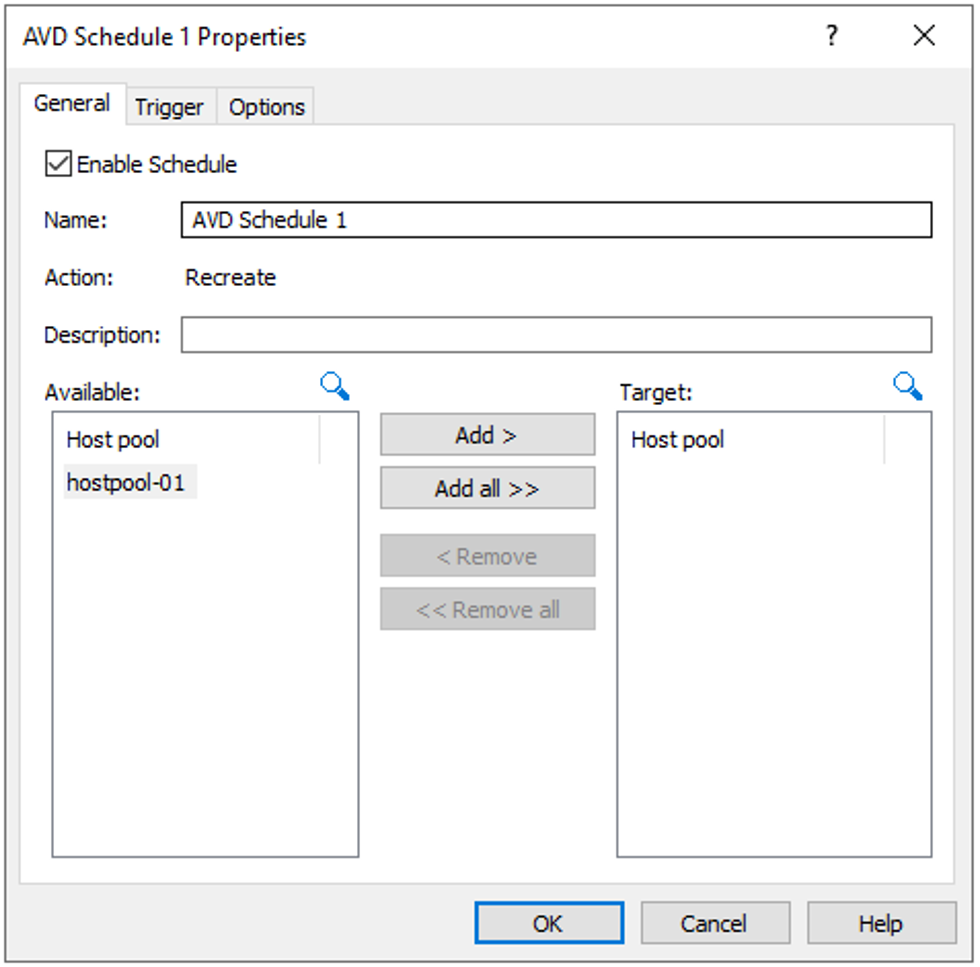The width and height of the screenshot is (980, 967).
Task: Click the Add > button
Action: (x=488, y=435)
